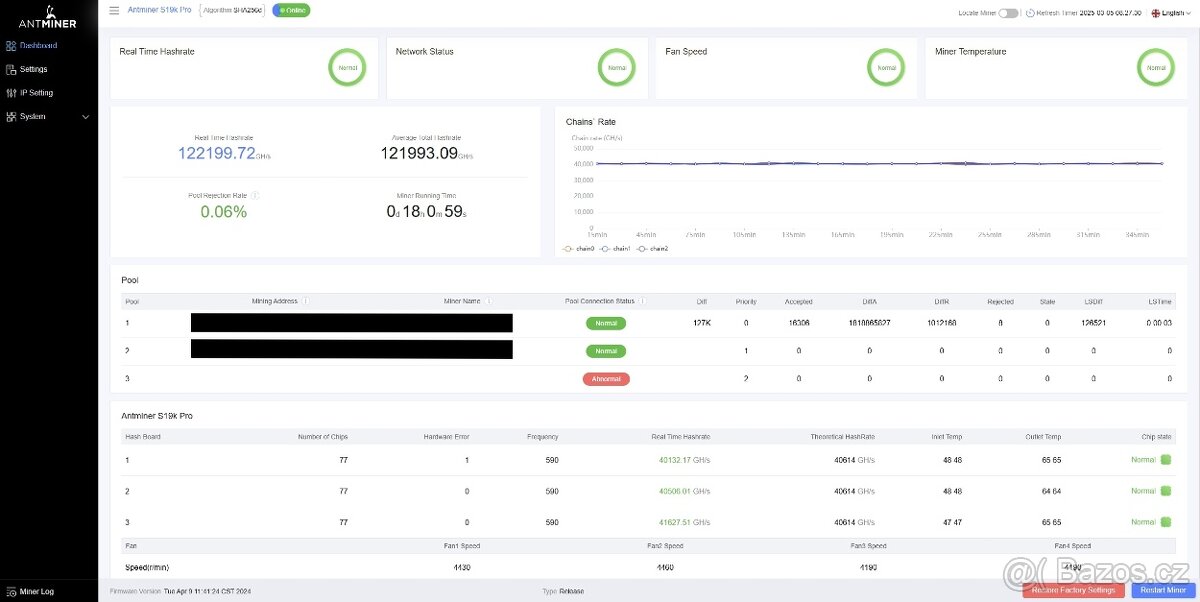Image resolution: width=1200 pixels, height=602 pixels.
Task: Click the Antminer S19k Pro title link
Action: pyautogui.click(x=161, y=10)
